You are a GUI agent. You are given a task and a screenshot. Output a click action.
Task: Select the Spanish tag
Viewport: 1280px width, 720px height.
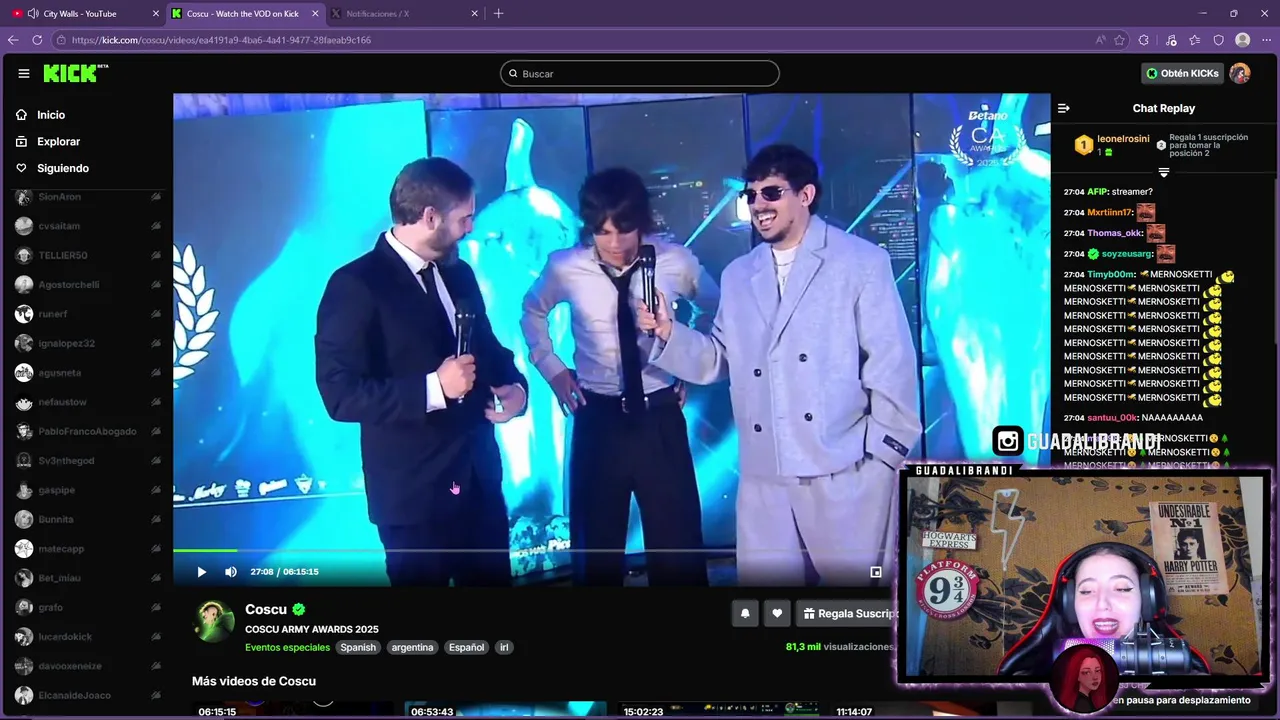click(x=358, y=647)
